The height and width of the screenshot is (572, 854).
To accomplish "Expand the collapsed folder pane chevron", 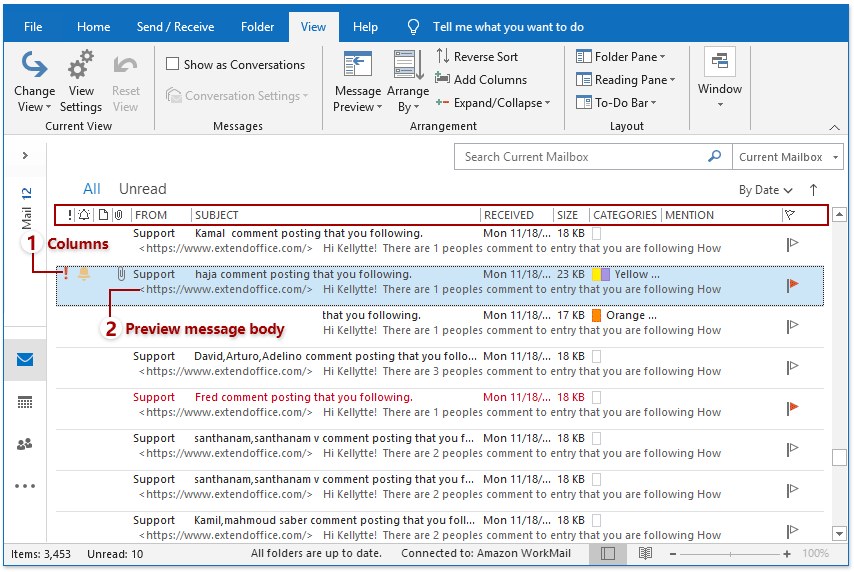I will [25, 156].
